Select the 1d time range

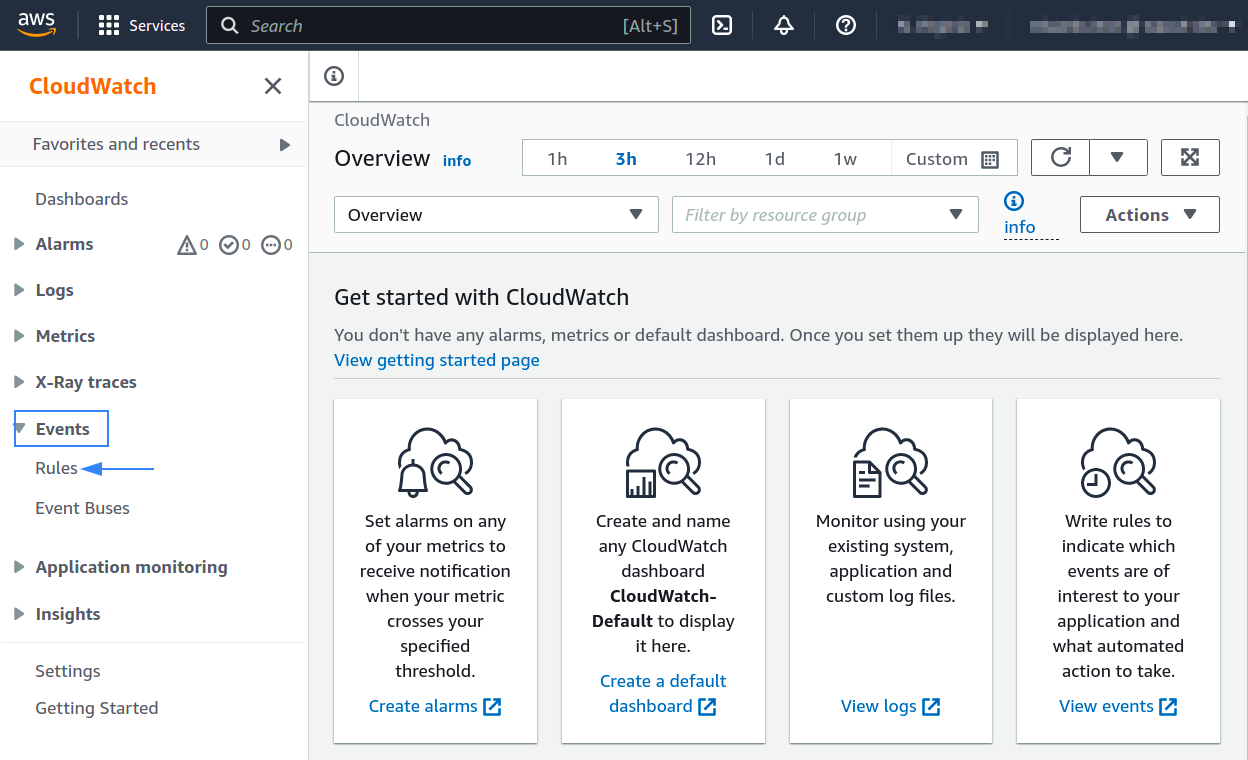pos(774,158)
